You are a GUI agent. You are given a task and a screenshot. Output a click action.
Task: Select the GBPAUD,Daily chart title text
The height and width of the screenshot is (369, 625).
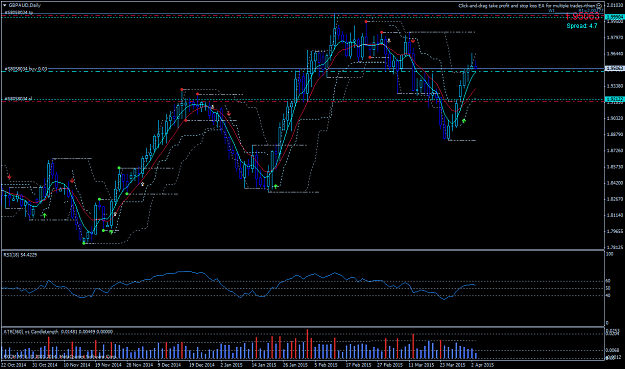[25, 5]
